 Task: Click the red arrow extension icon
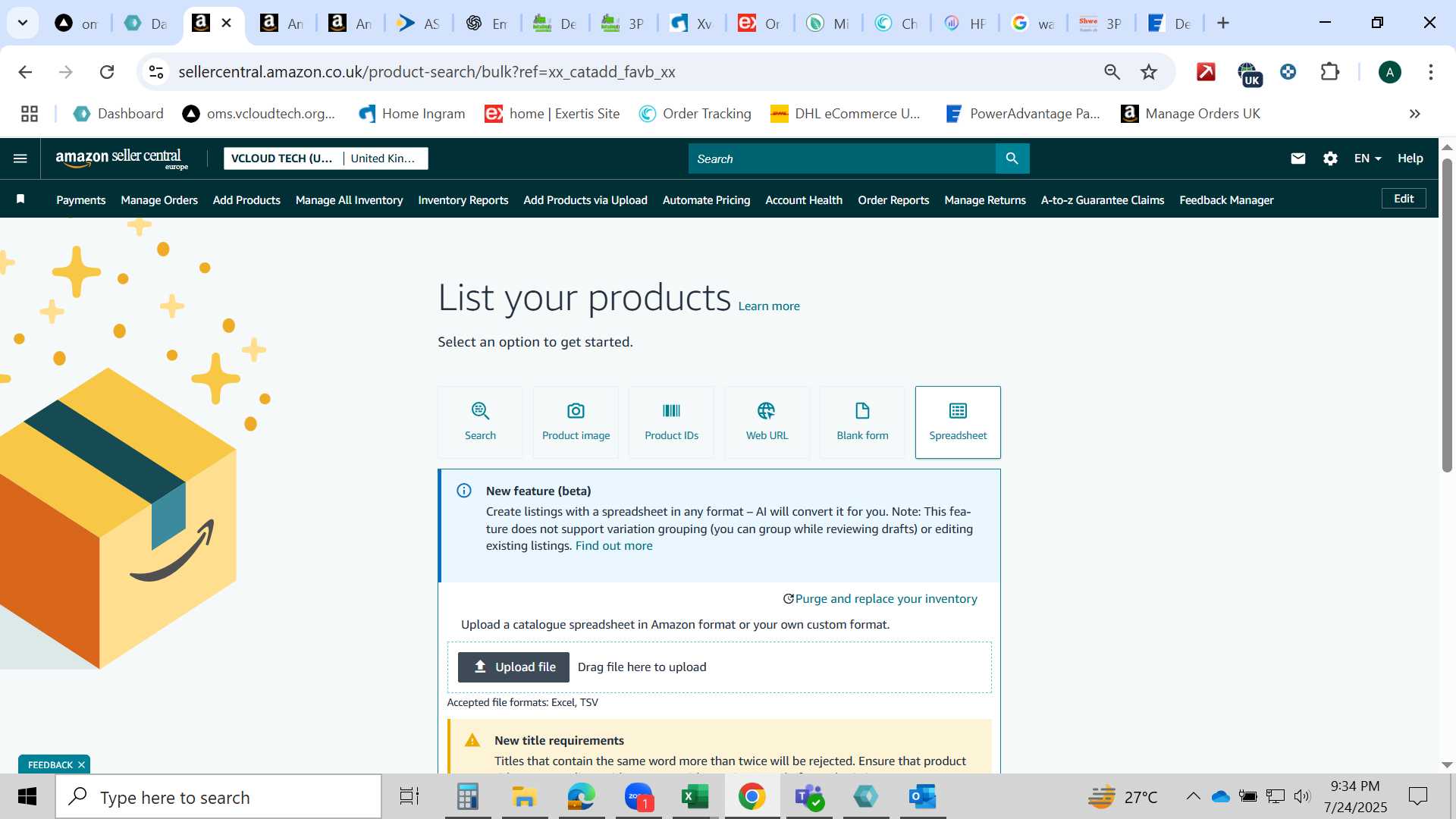[x=1206, y=72]
